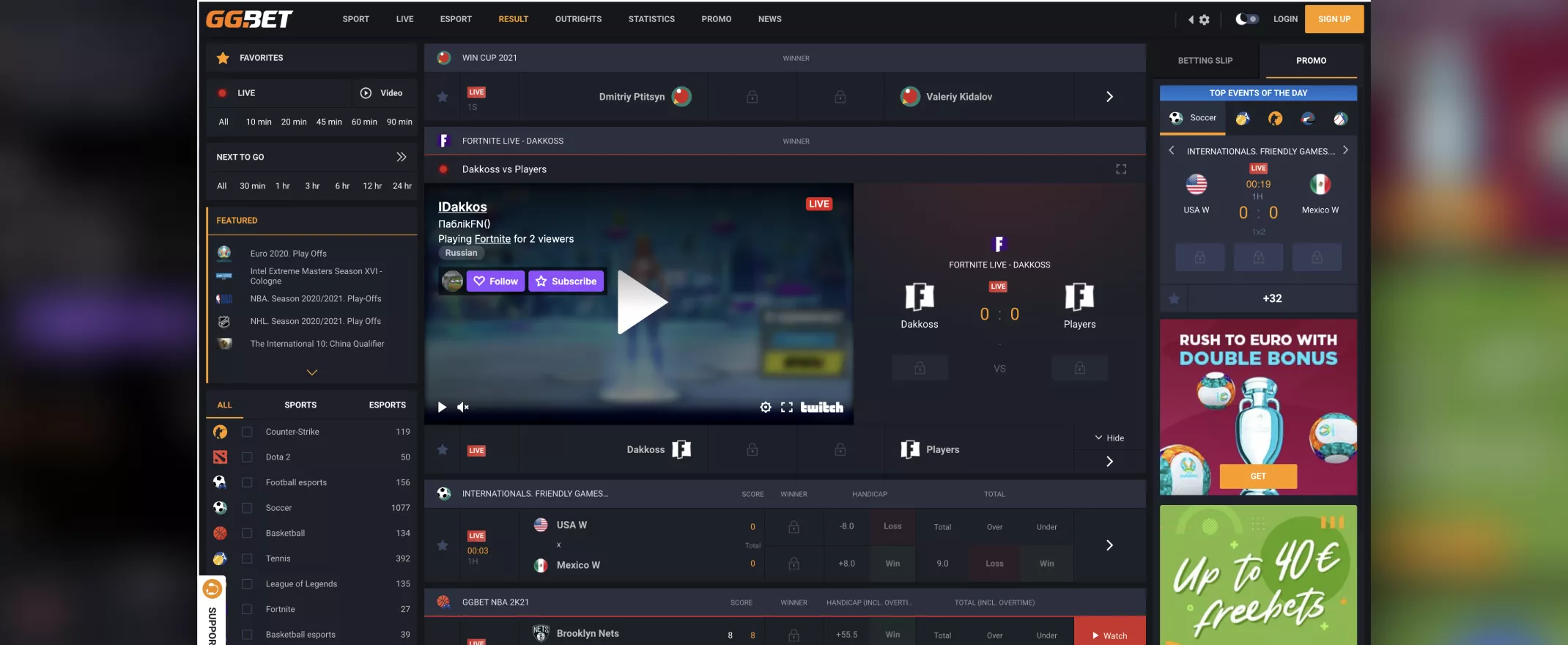Screen dimensions: 1568x645
Task: Click the GGBET logo
Action: coord(249,19)
